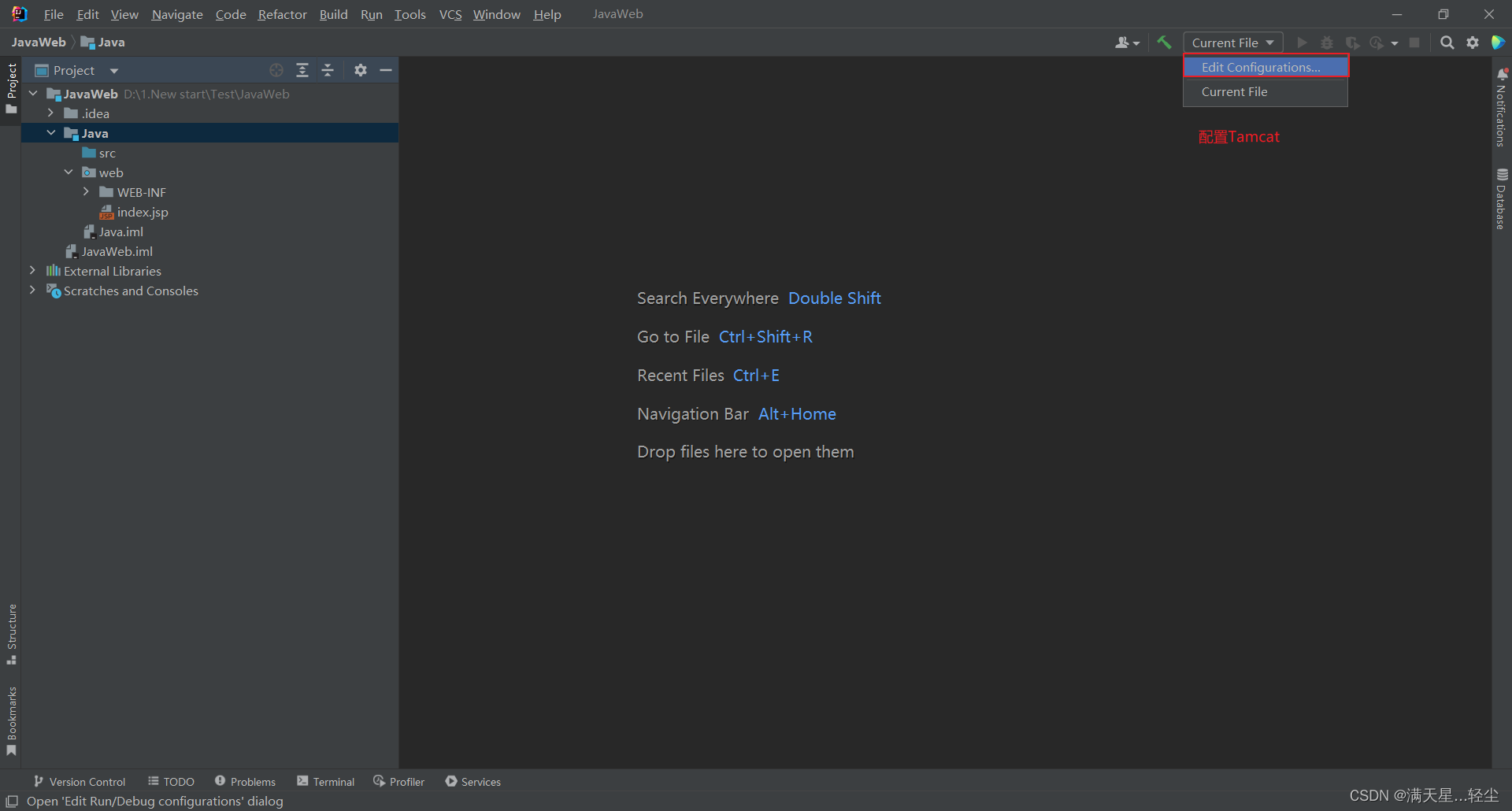Open the Terminal tool window
Image resolution: width=1512 pixels, height=811 pixels.
click(x=326, y=781)
